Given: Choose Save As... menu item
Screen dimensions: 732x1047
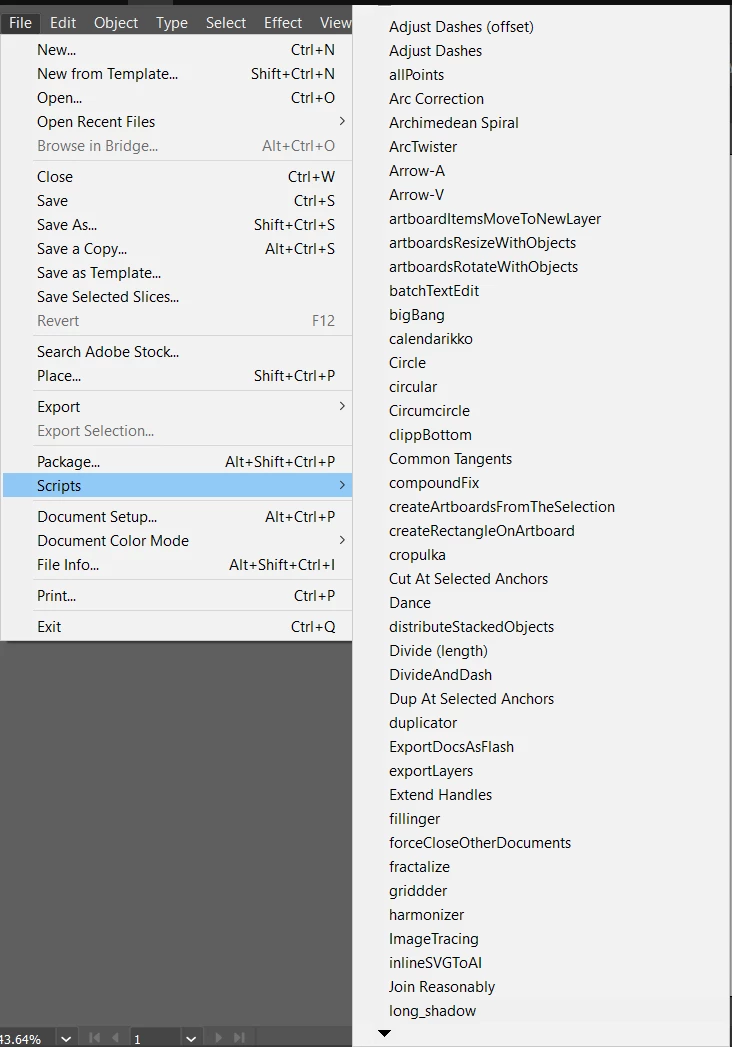Looking at the screenshot, I should (177, 225).
